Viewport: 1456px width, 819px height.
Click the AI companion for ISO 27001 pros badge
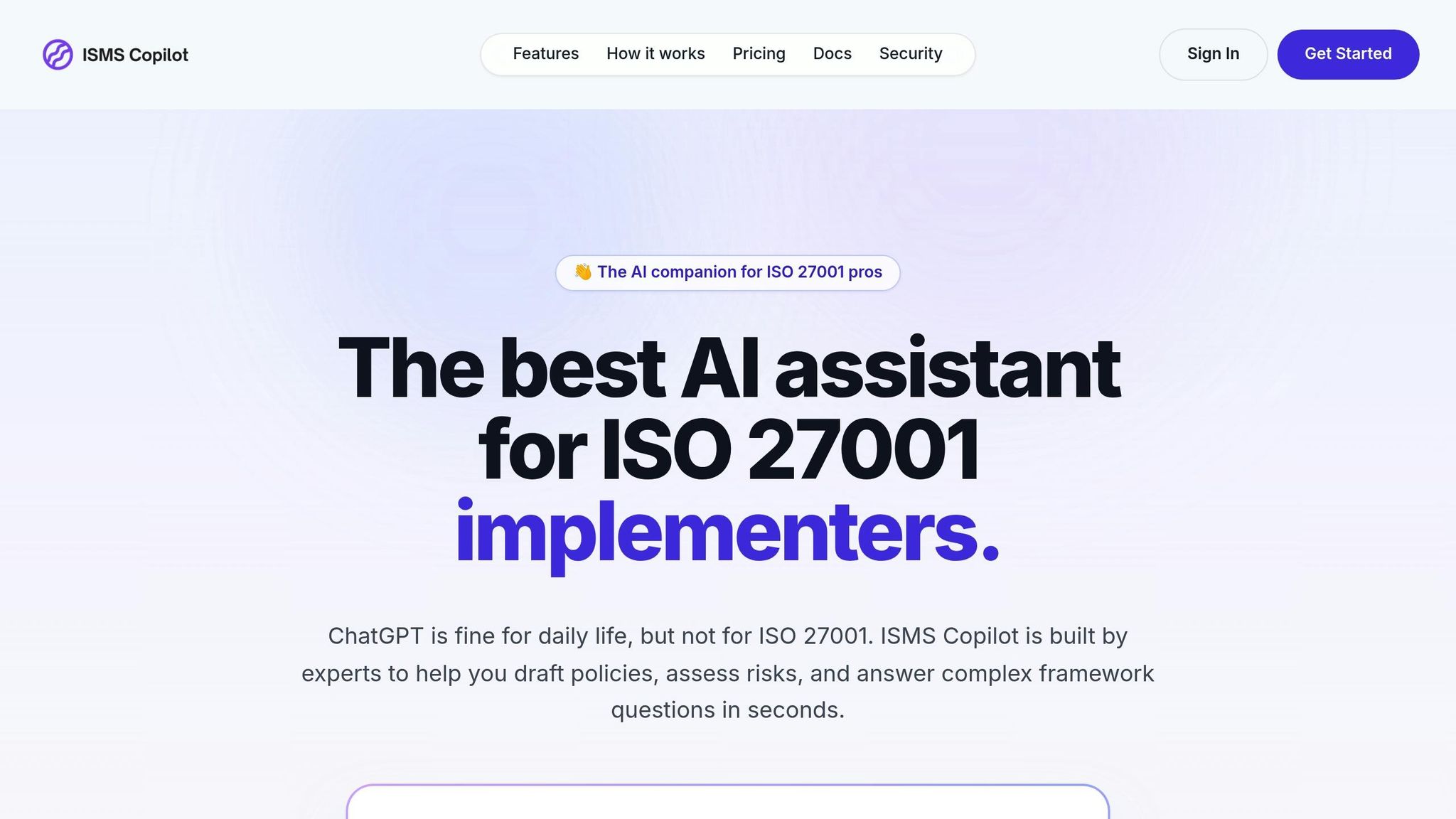[727, 272]
